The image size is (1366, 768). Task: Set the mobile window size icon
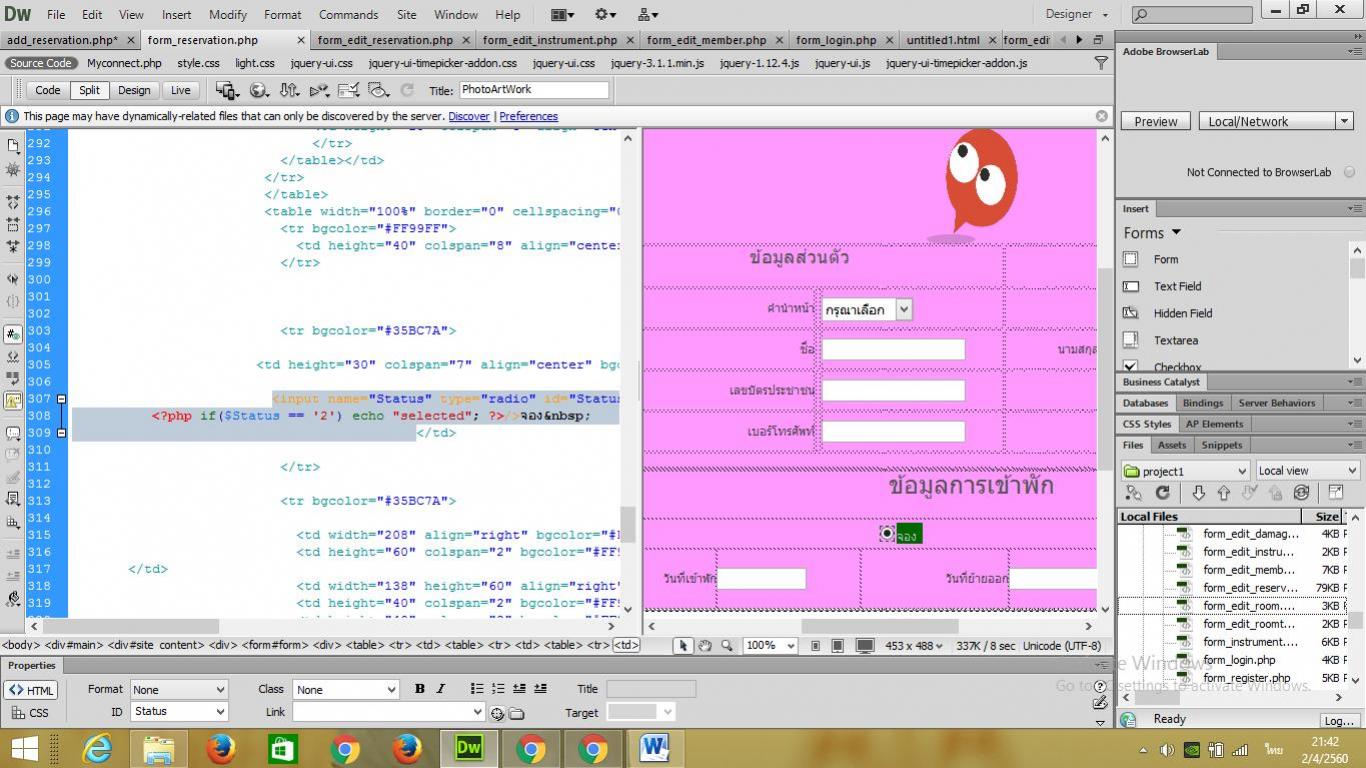(x=815, y=646)
